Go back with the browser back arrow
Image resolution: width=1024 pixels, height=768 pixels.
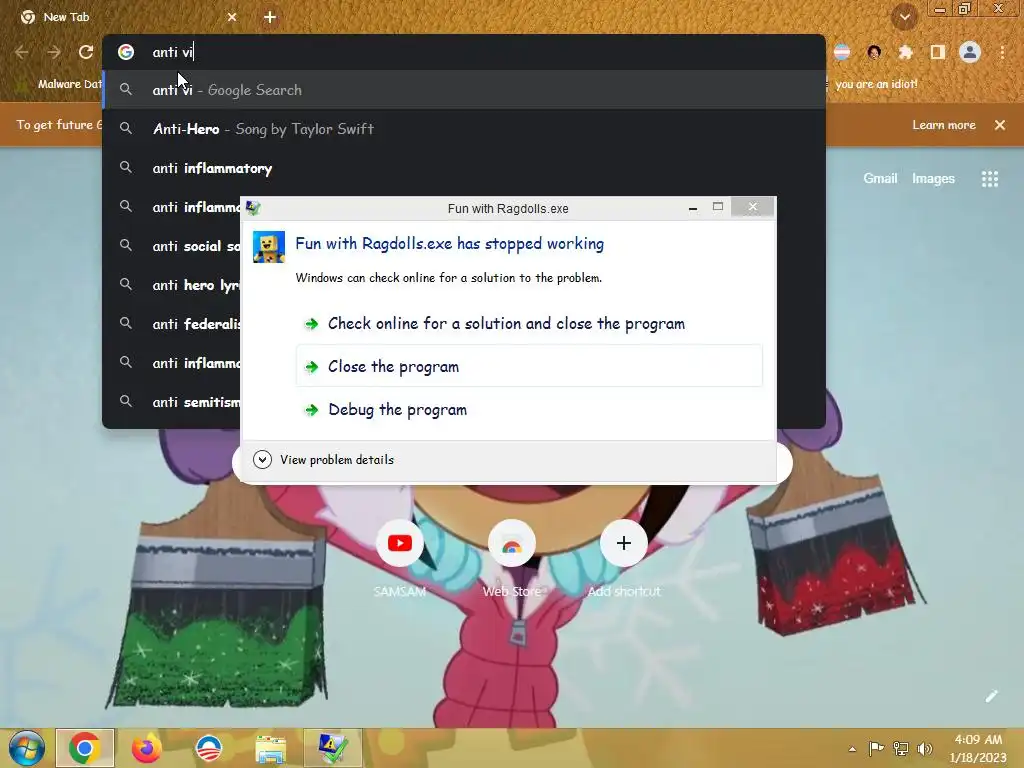pyautogui.click(x=22, y=52)
